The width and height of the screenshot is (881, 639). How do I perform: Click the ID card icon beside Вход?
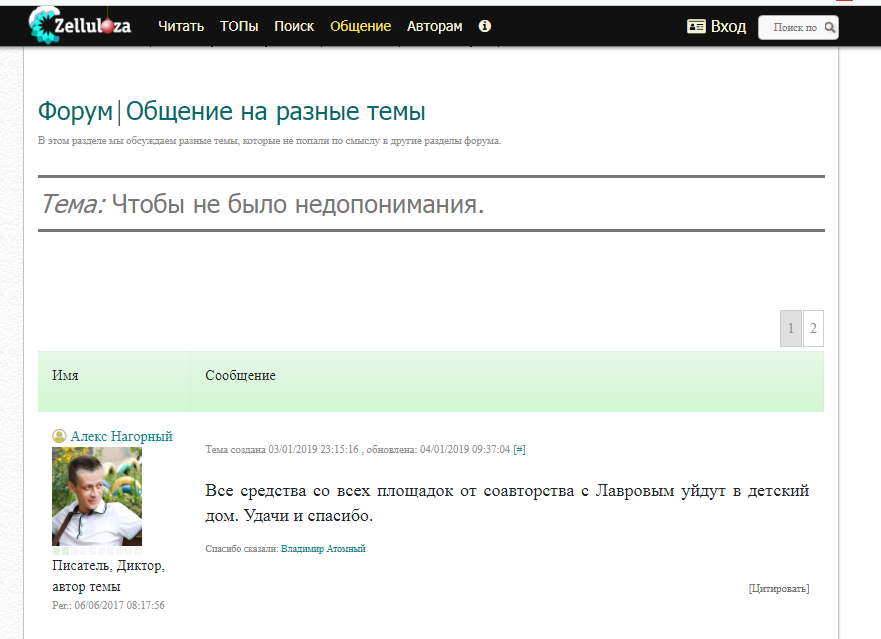[697, 27]
